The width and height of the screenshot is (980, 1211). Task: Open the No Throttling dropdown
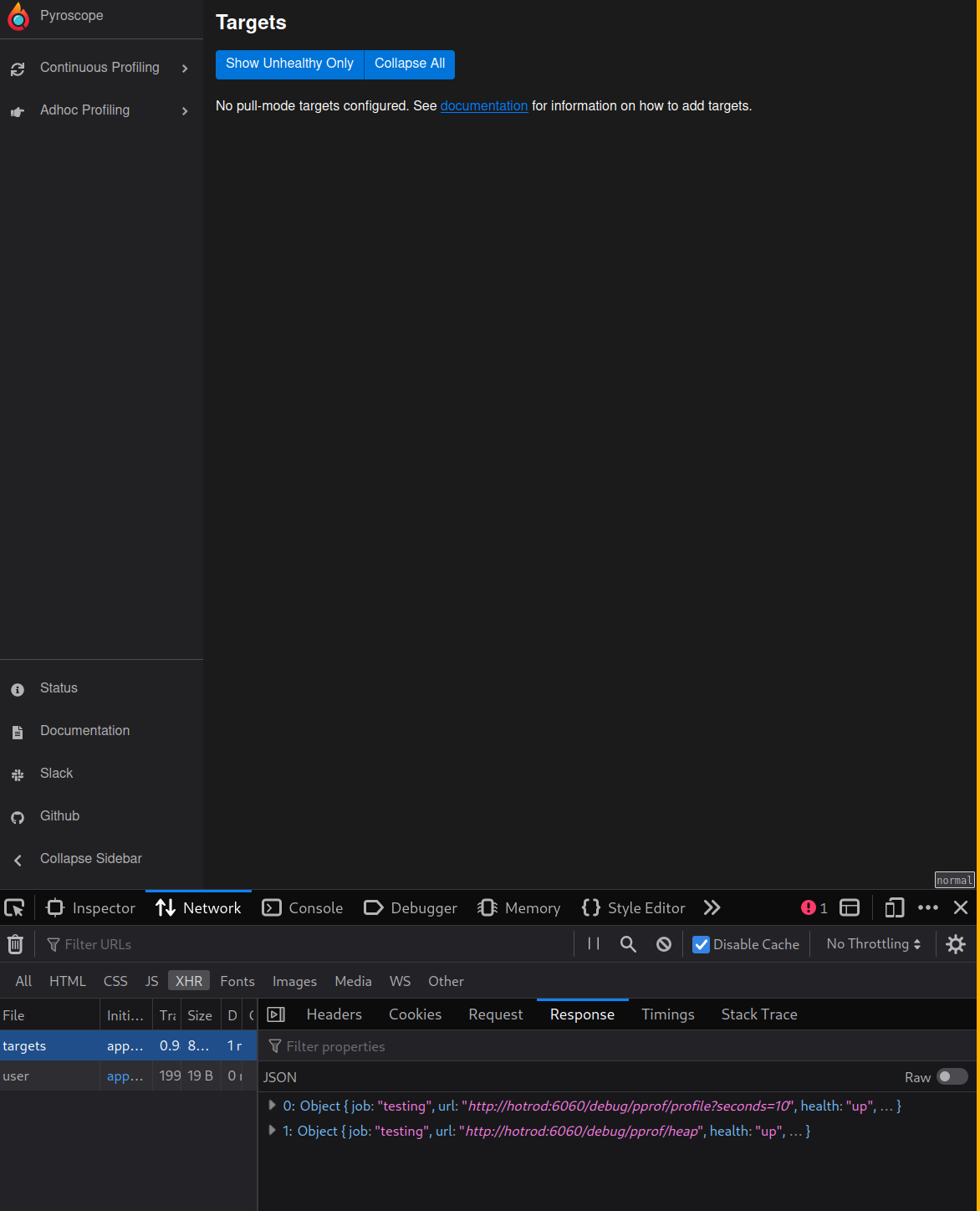(871, 943)
